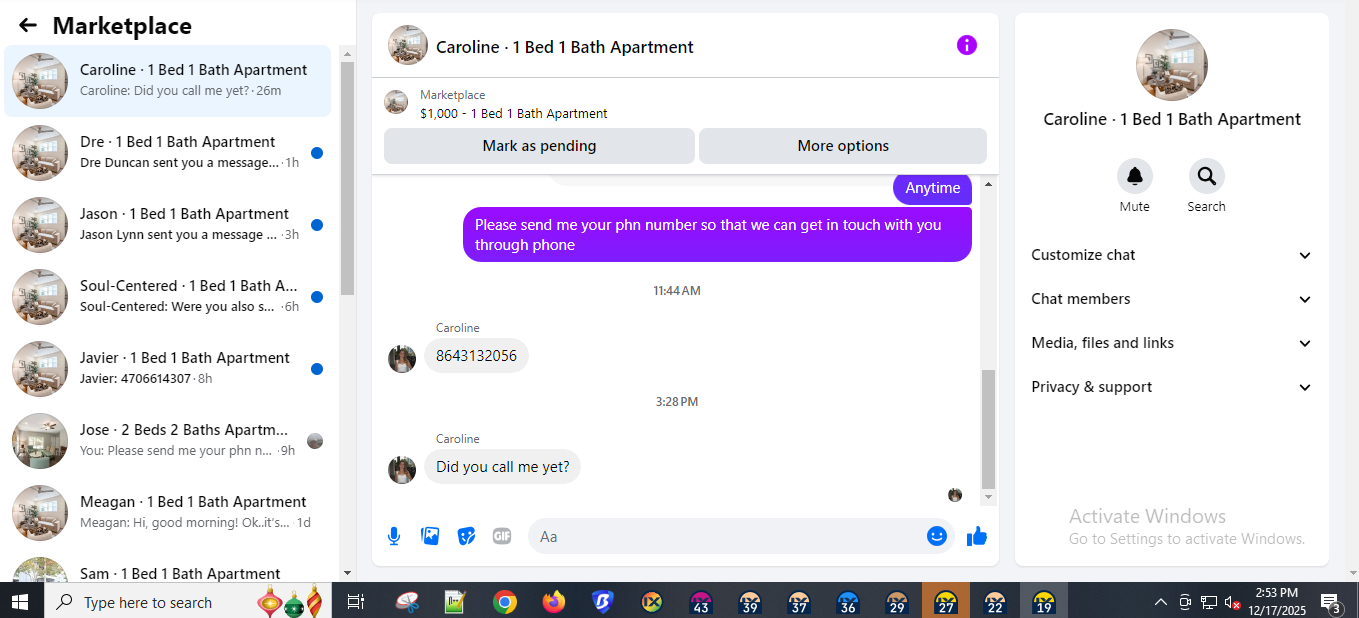The height and width of the screenshot is (618, 1359).
Task: Open the GIF picker icon
Action: (x=502, y=536)
